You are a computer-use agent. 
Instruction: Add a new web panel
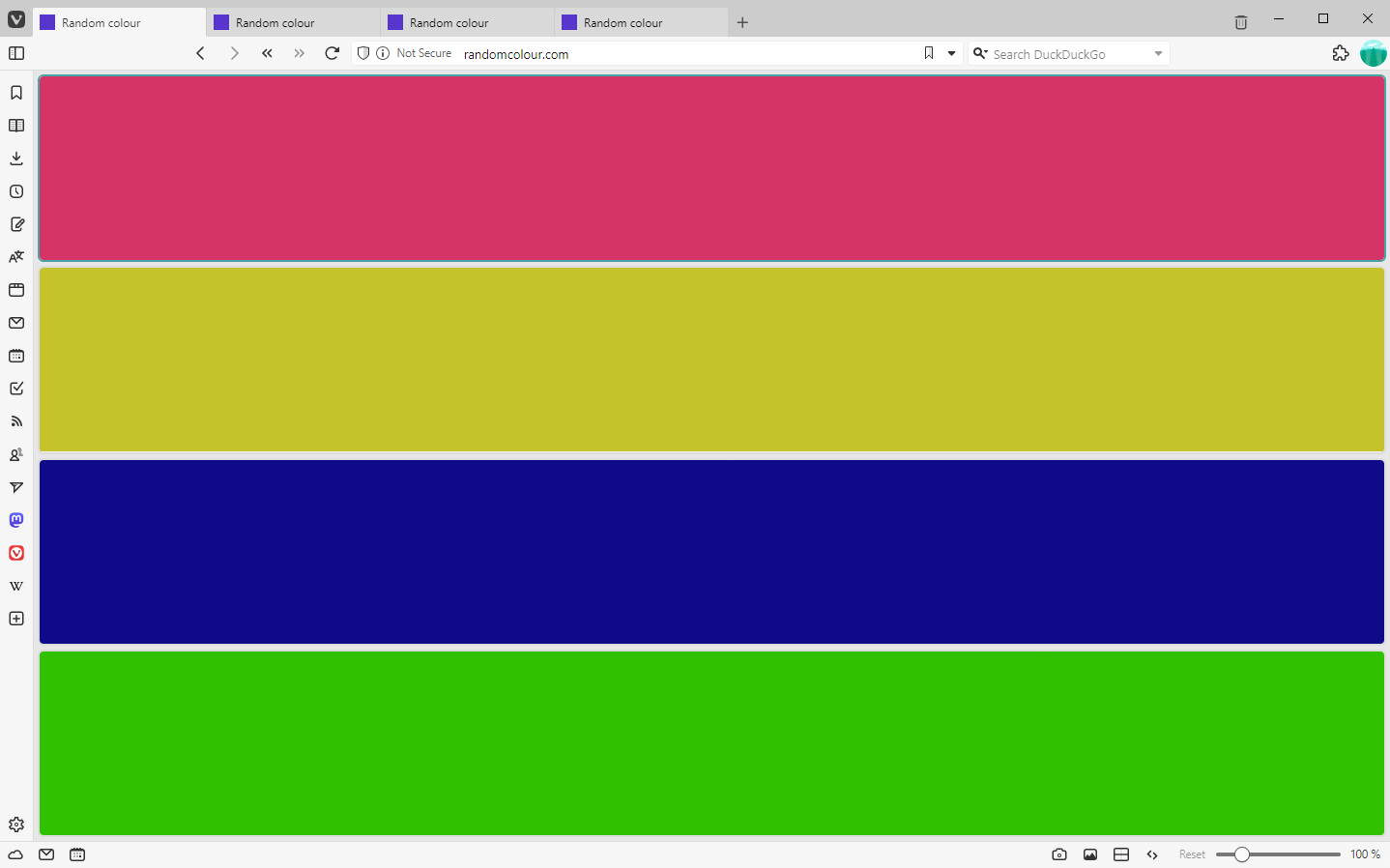tap(16, 619)
